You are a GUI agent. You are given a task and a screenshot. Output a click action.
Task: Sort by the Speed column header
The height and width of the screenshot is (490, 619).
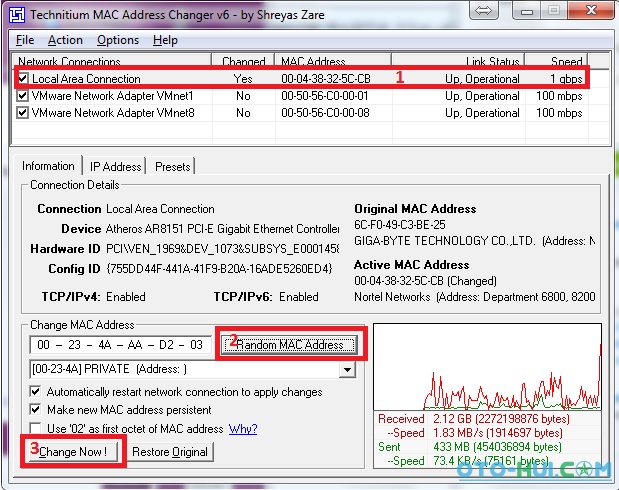click(556, 61)
